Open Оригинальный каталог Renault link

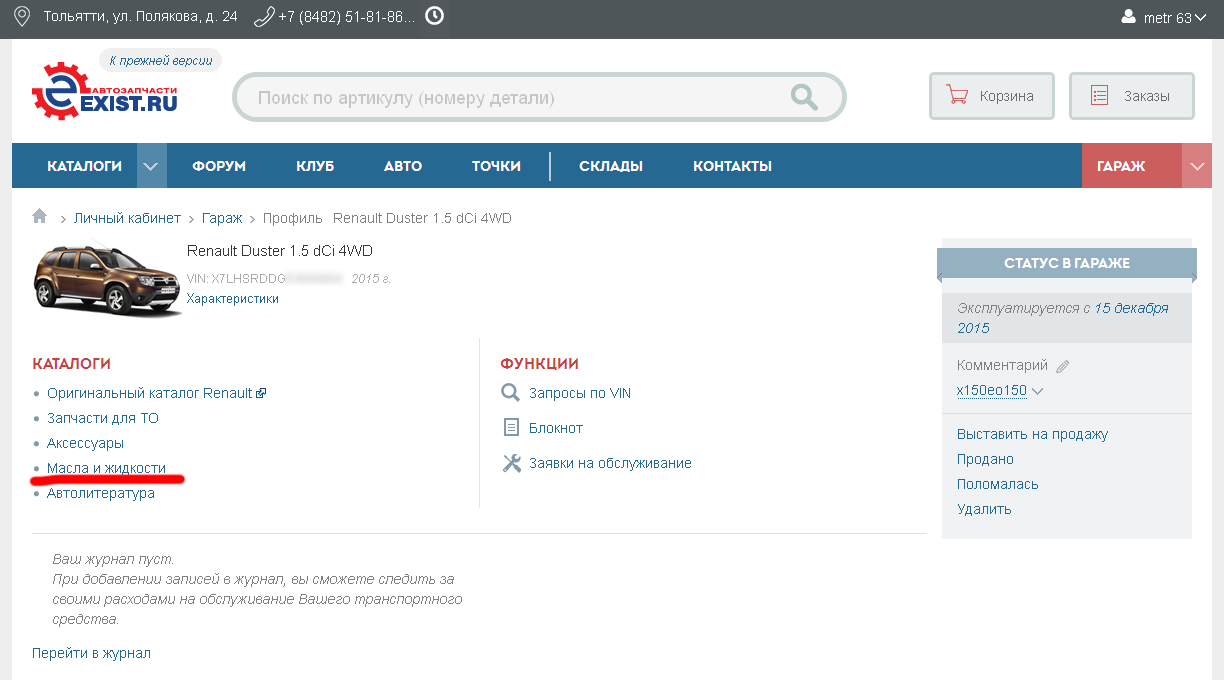click(x=150, y=393)
